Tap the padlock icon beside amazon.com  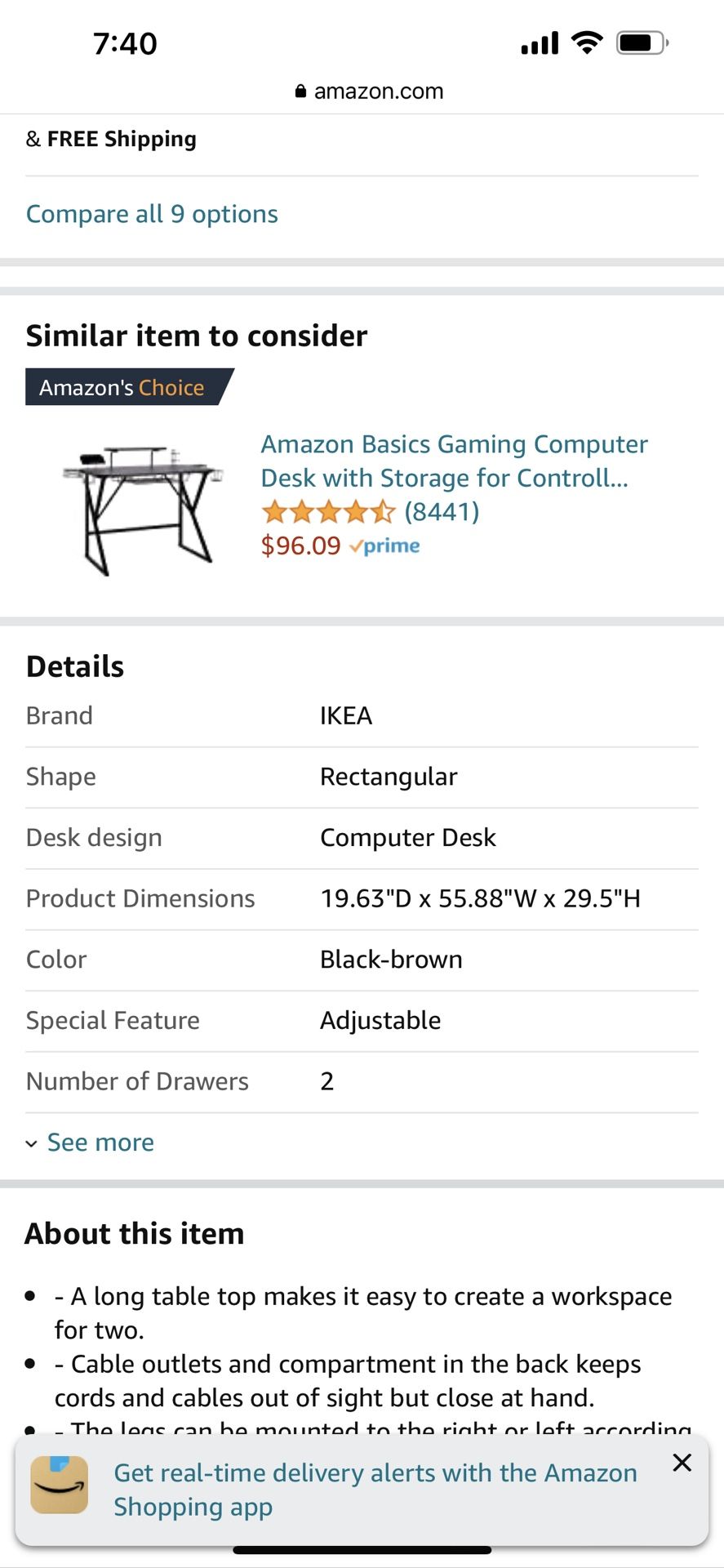(x=300, y=91)
